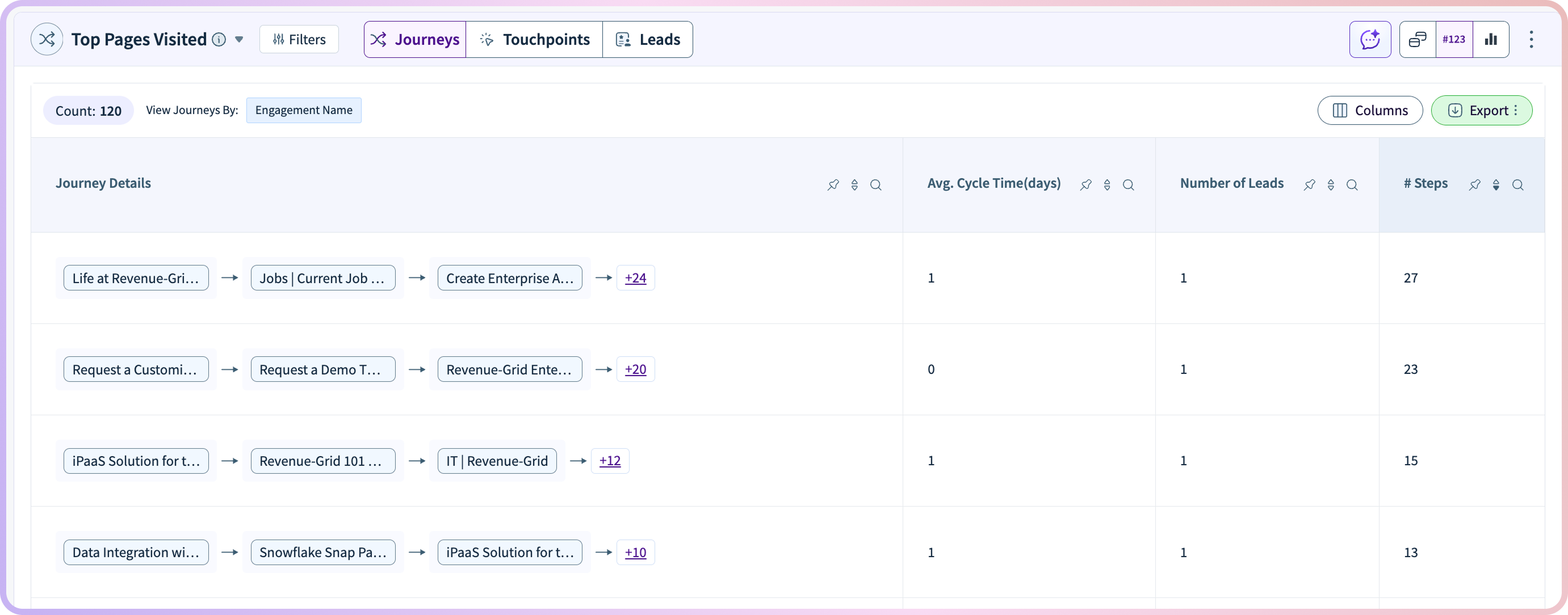The width and height of the screenshot is (1568, 615).
Task: Switch to the Touchpoints tab
Action: tap(534, 40)
